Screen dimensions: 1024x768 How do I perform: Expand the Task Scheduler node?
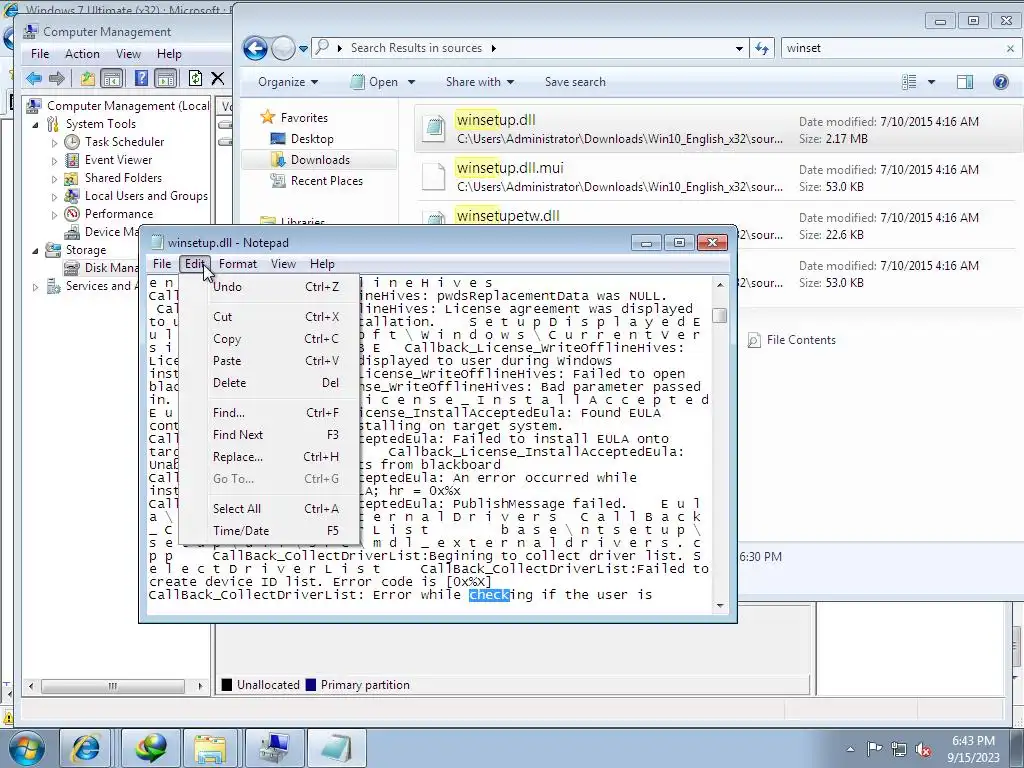tap(54, 142)
